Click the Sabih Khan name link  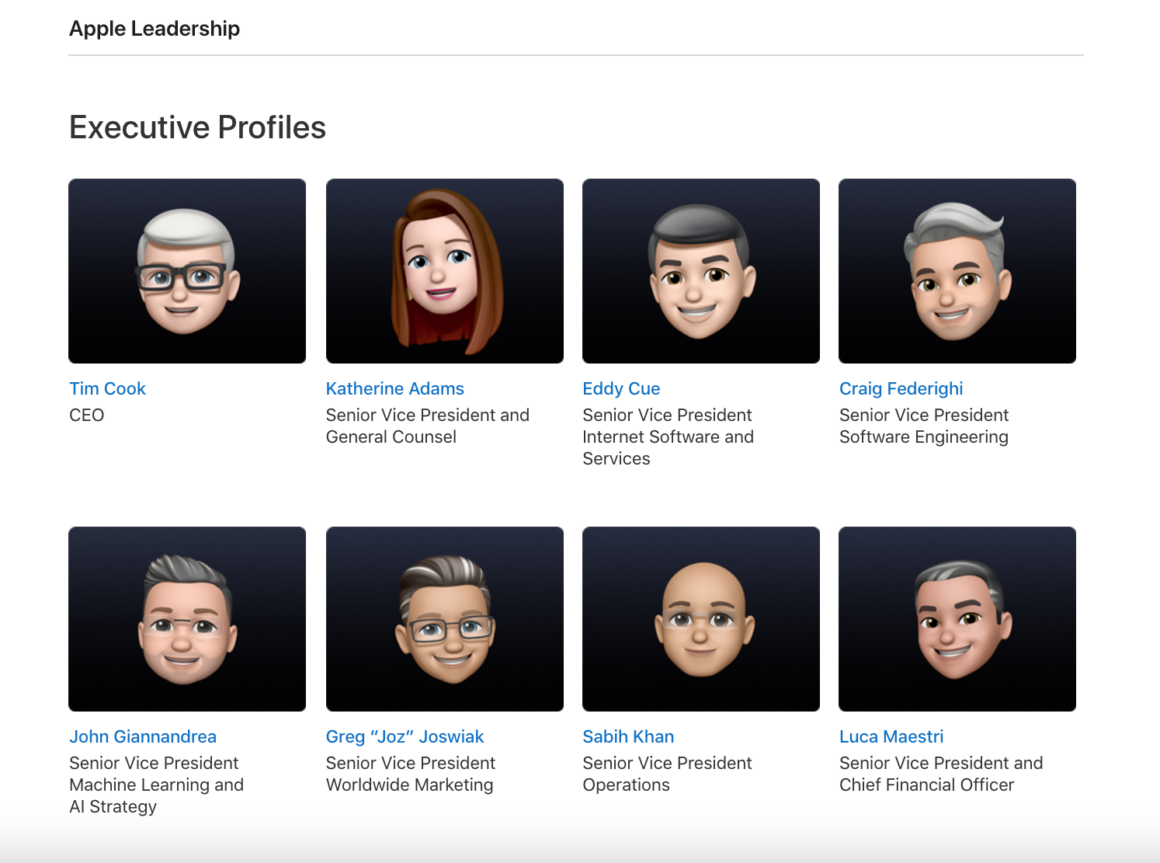point(628,737)
